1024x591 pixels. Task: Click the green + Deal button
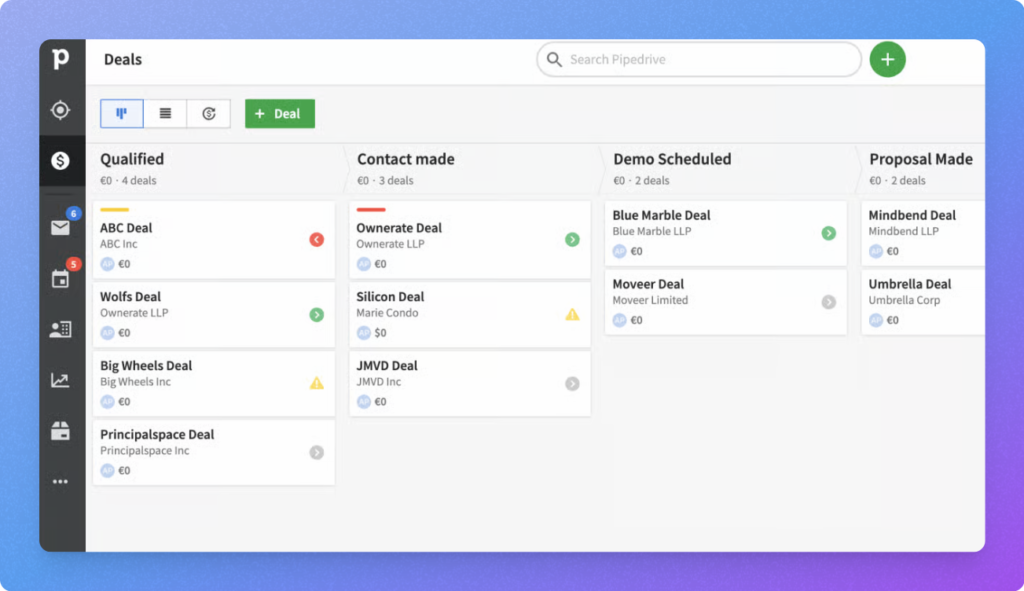280,114
